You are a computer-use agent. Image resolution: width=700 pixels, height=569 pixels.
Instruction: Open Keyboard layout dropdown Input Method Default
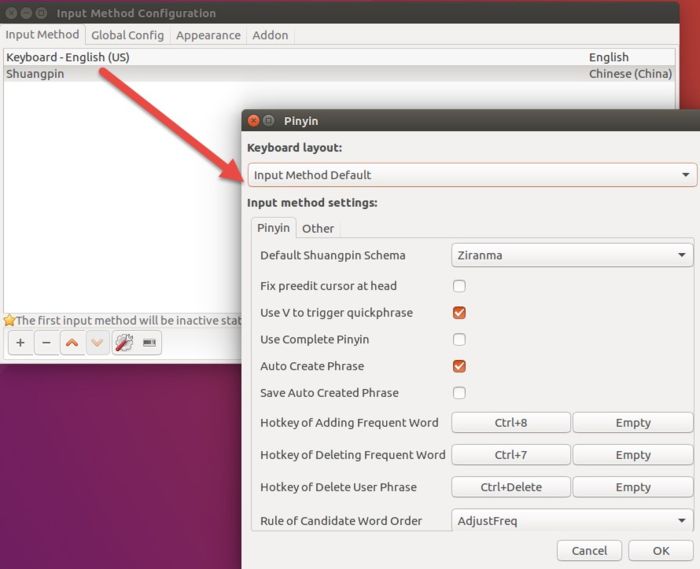[472, 175]
